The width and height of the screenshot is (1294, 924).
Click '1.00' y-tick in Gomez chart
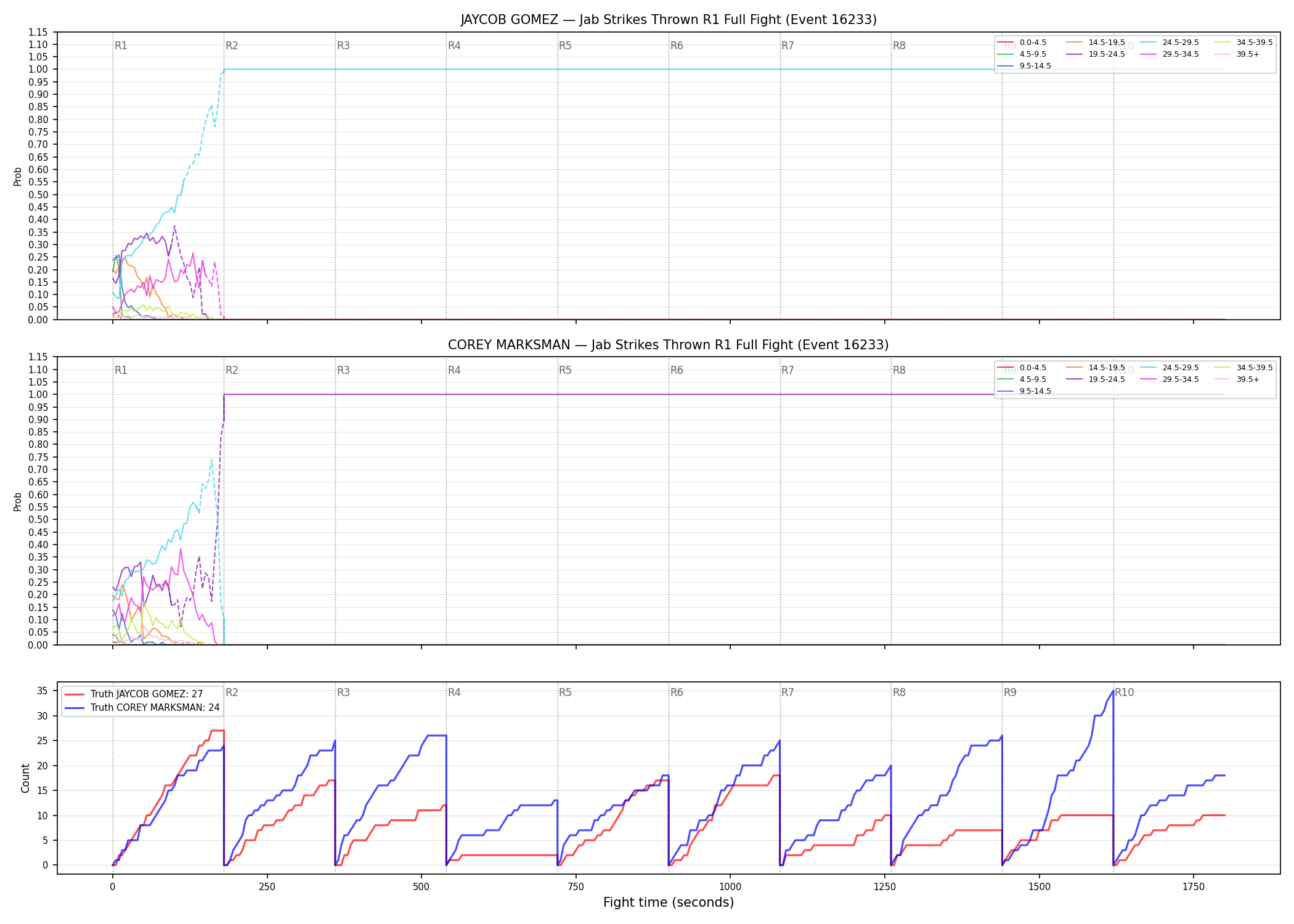pyautogui.click(x=38, y=70)
